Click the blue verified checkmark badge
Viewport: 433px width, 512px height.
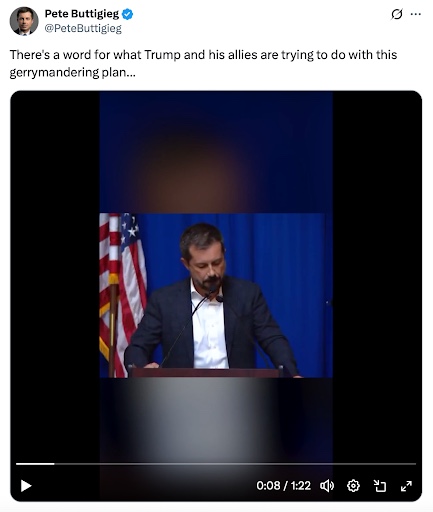pos(127,14)
